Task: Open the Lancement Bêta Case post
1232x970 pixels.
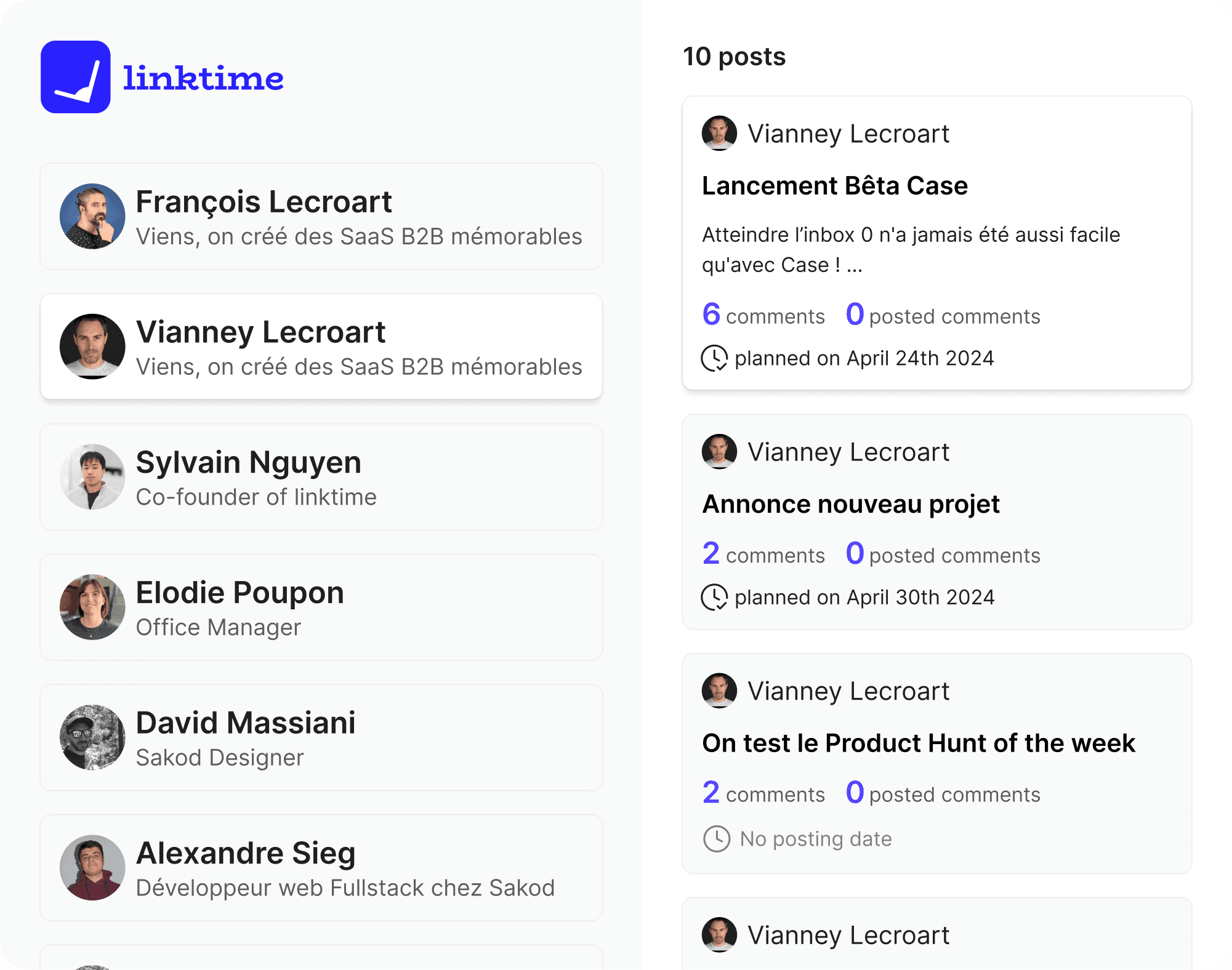Action: [834, 186]
